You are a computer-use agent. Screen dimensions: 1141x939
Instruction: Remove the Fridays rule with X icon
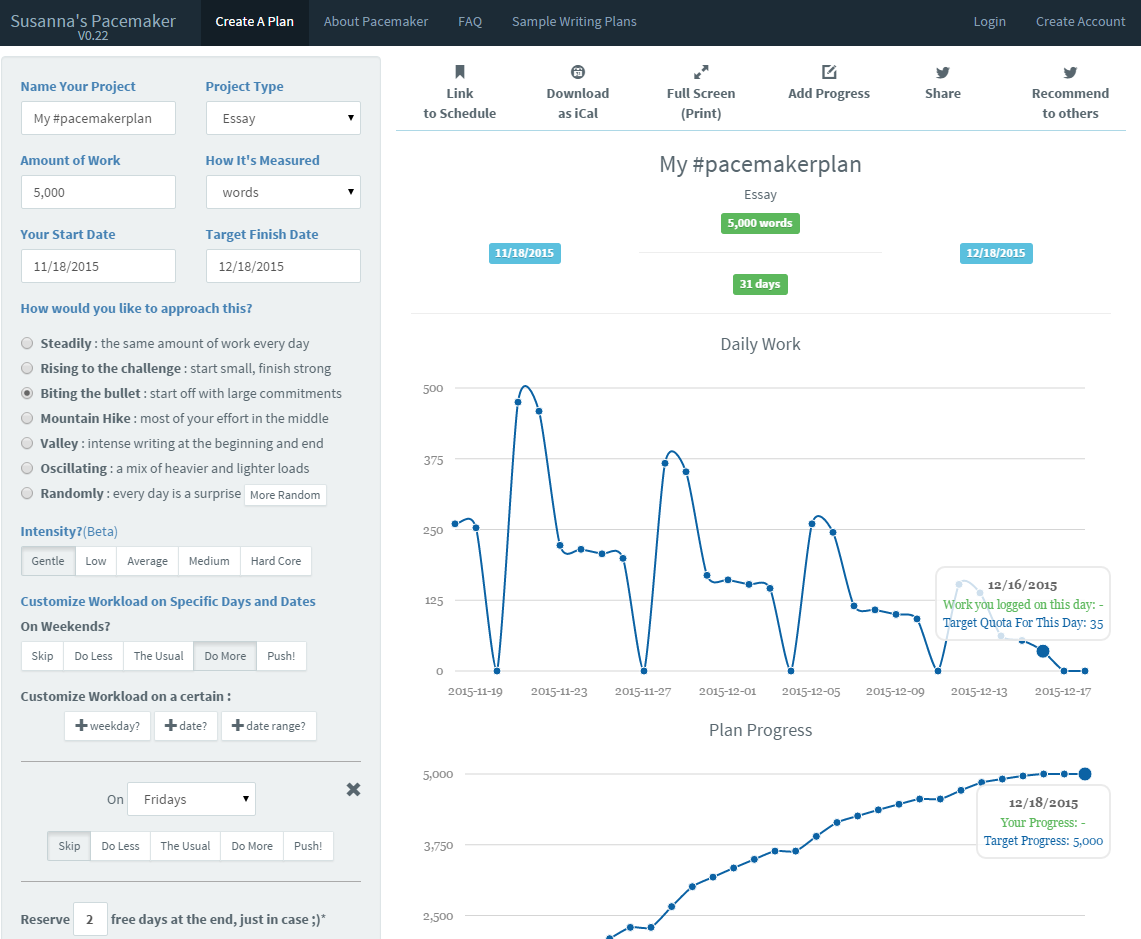(354, 790)
